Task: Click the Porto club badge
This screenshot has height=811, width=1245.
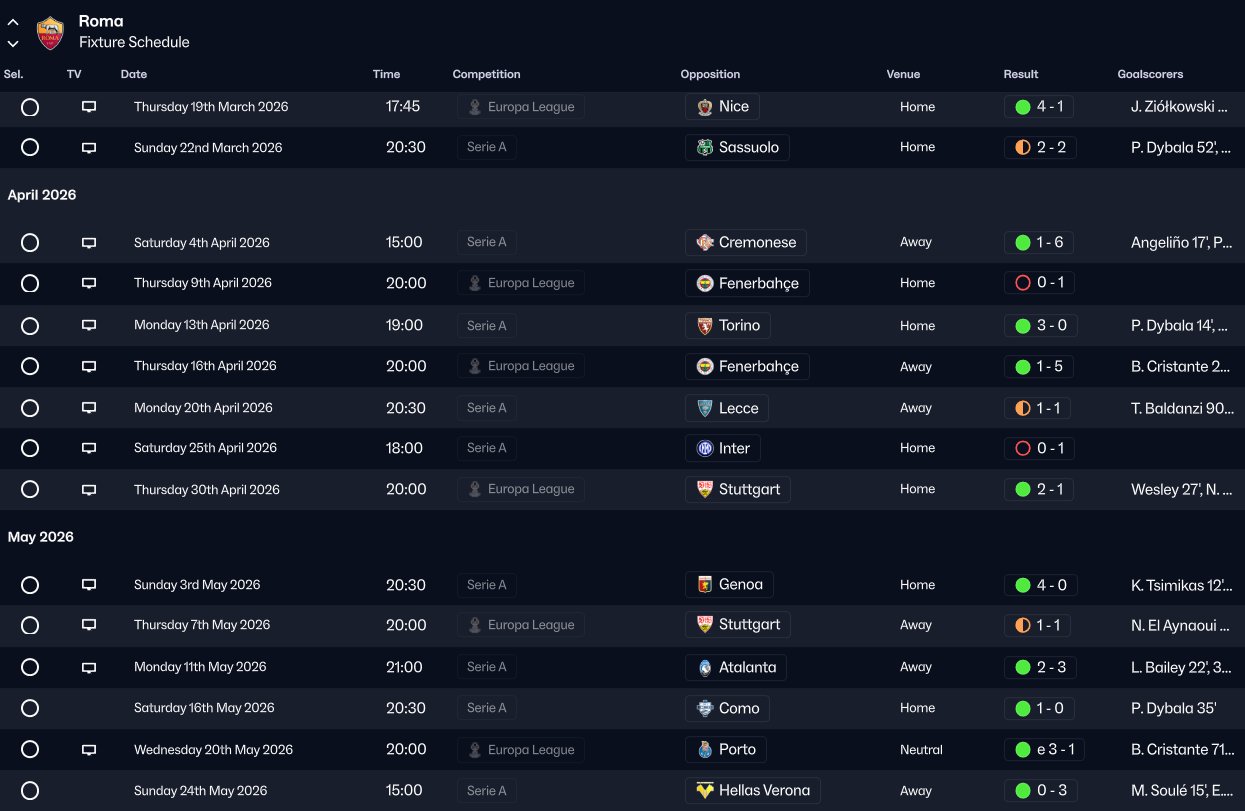Action: click(705, 750)
